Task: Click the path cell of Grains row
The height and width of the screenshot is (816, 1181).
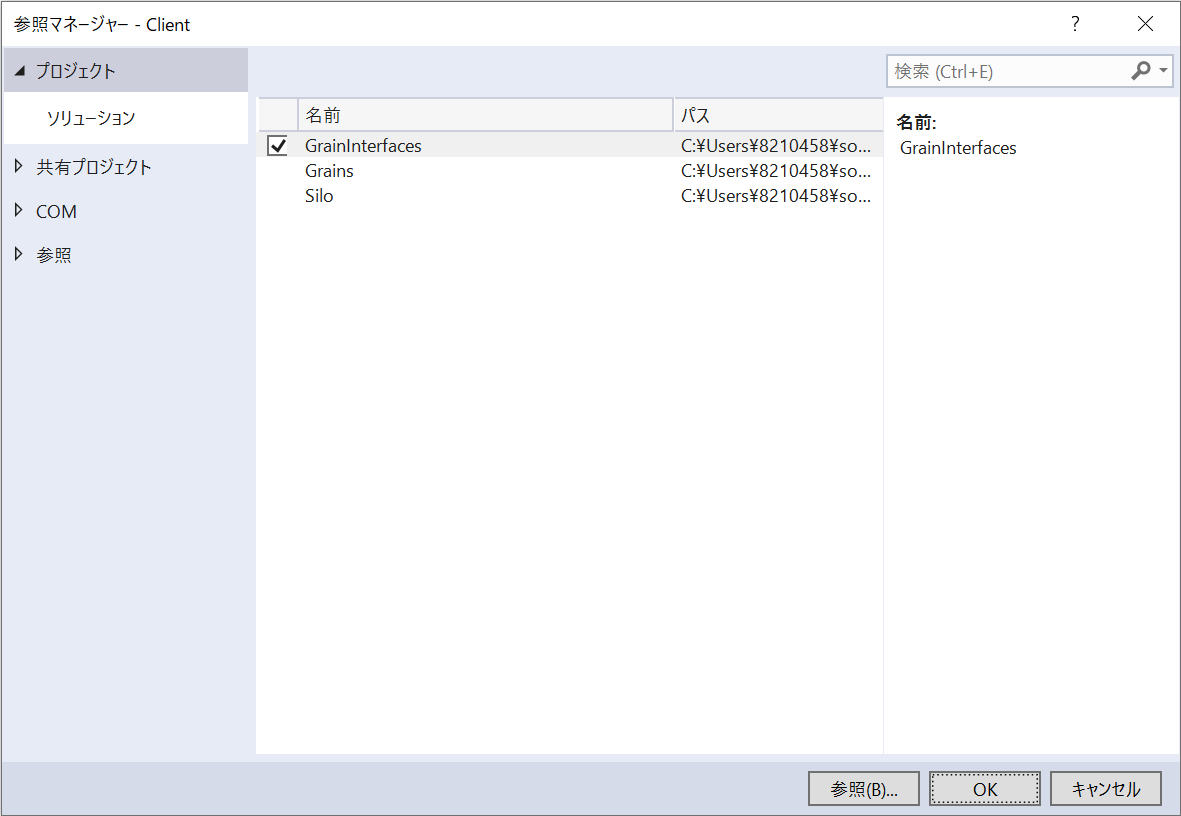Action: [776, 171]
